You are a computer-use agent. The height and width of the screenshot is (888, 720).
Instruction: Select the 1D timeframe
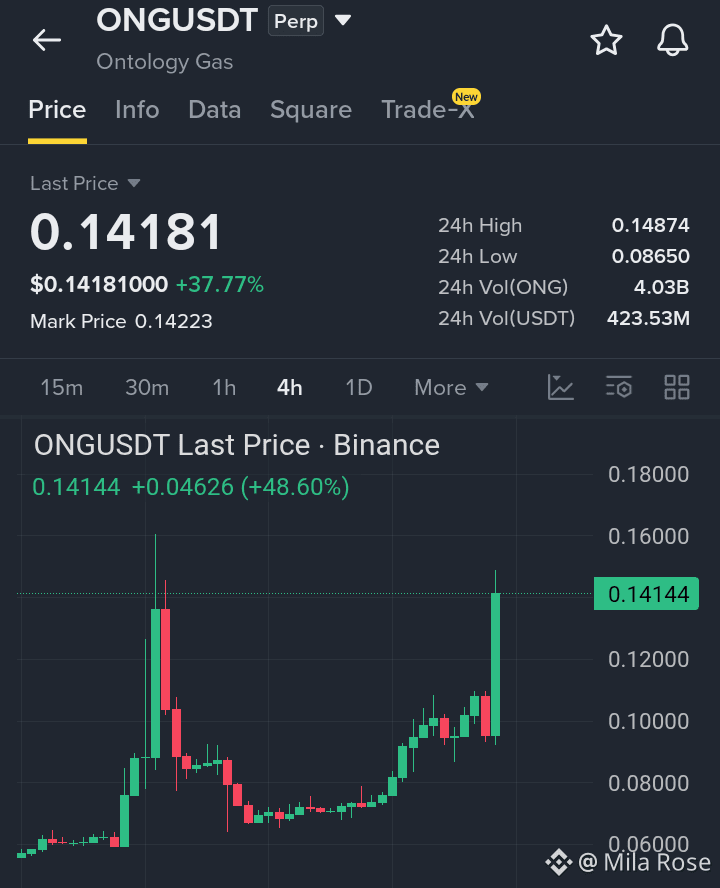tap(359, 387)
